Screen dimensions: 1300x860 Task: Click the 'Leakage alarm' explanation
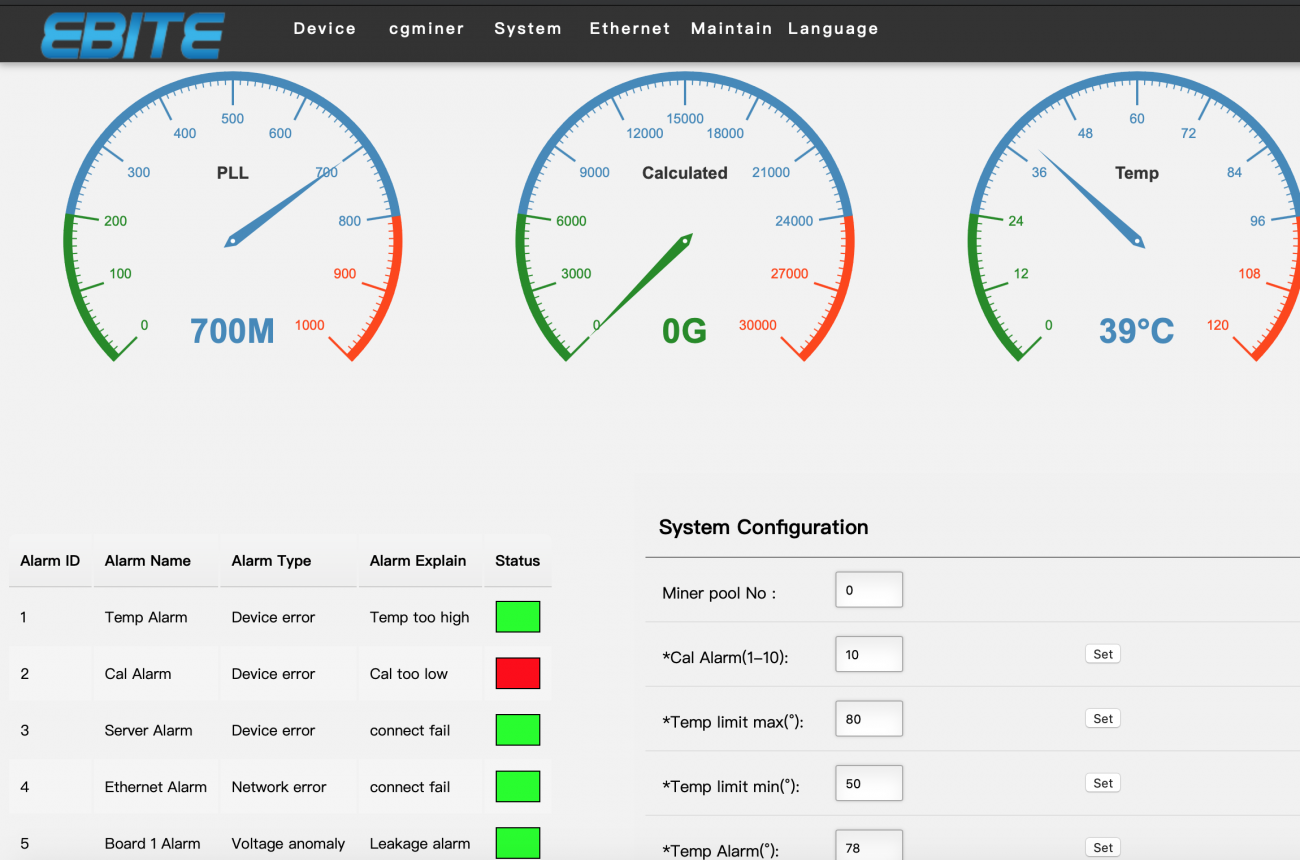420,844
